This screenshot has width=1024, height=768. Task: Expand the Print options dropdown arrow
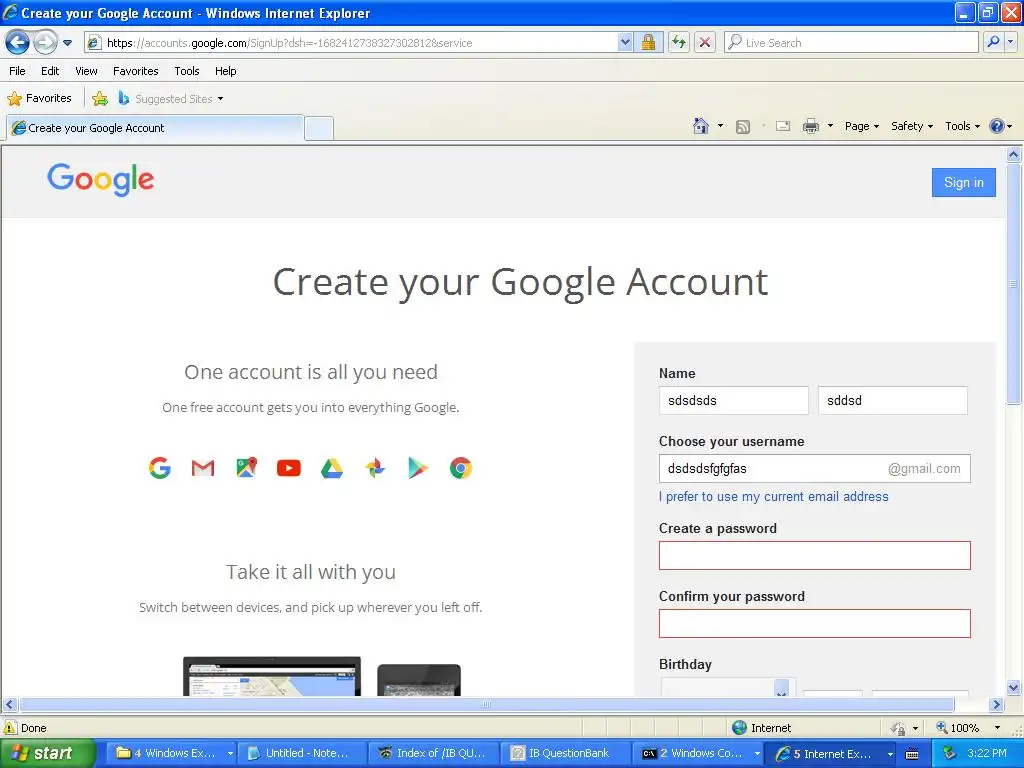[830, 126]
